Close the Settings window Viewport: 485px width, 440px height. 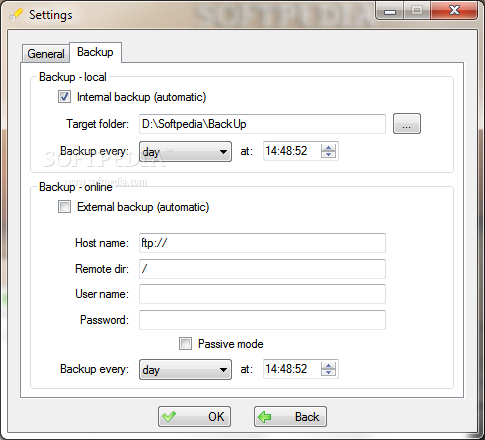(454, 10)
